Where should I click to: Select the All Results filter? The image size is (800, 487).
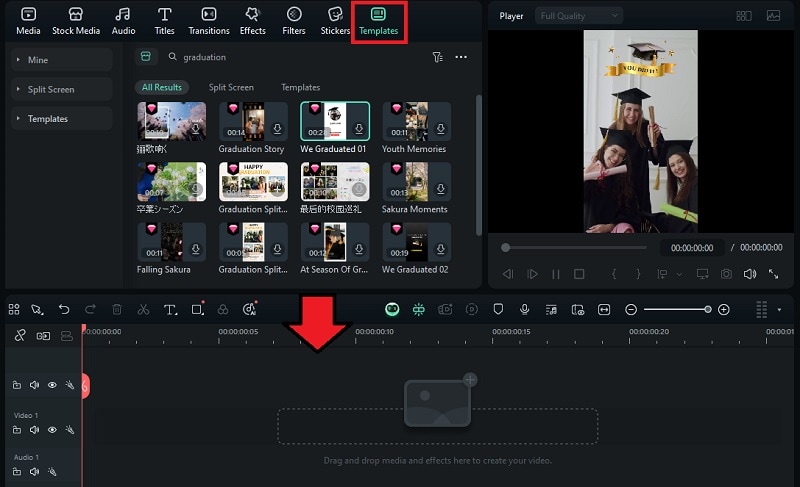point(162,87)
